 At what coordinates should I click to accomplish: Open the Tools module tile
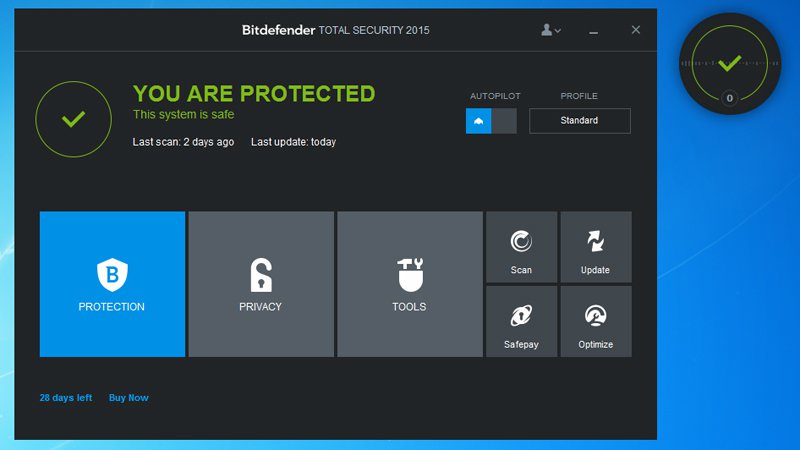(x=410, y=284)
